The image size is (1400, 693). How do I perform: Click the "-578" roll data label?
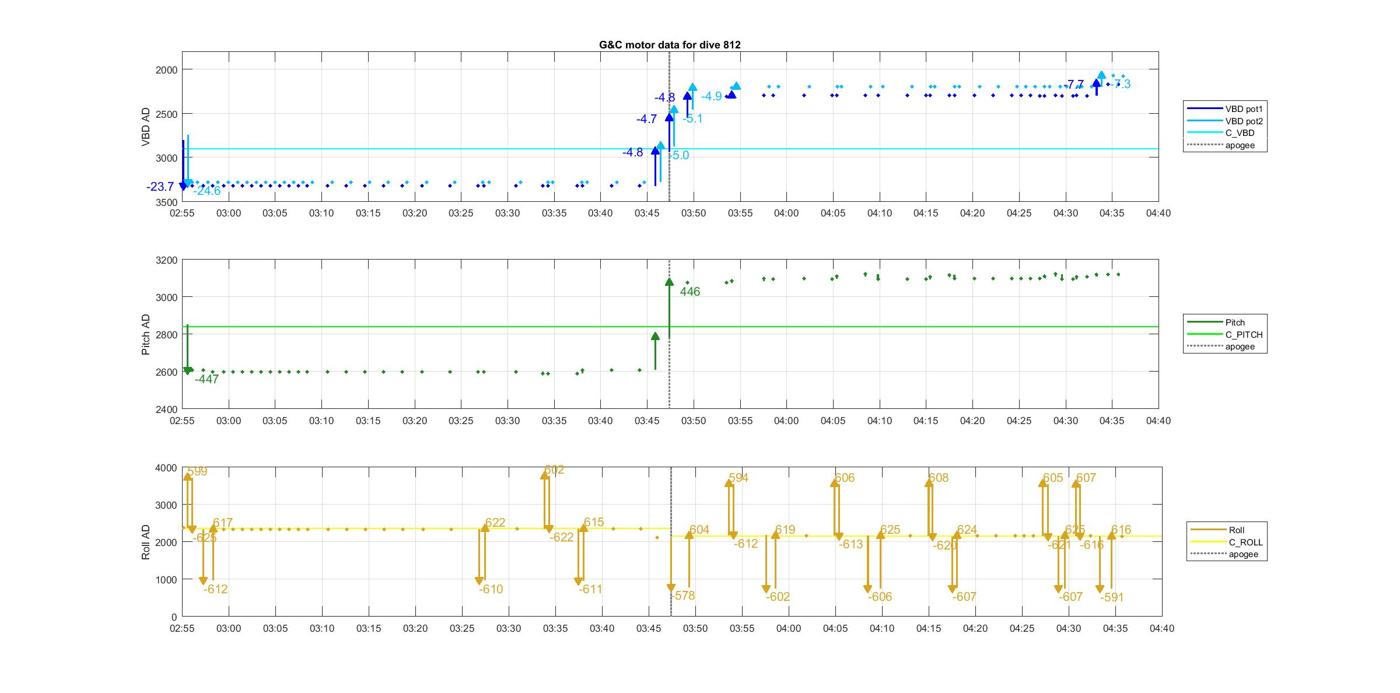683,596
